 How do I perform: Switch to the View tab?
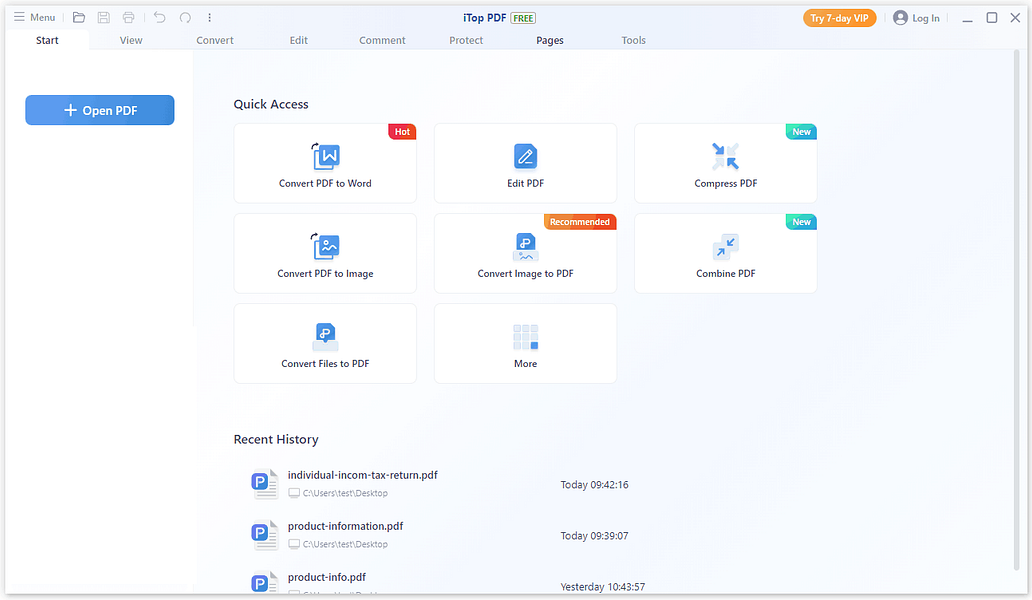(131, 40)
